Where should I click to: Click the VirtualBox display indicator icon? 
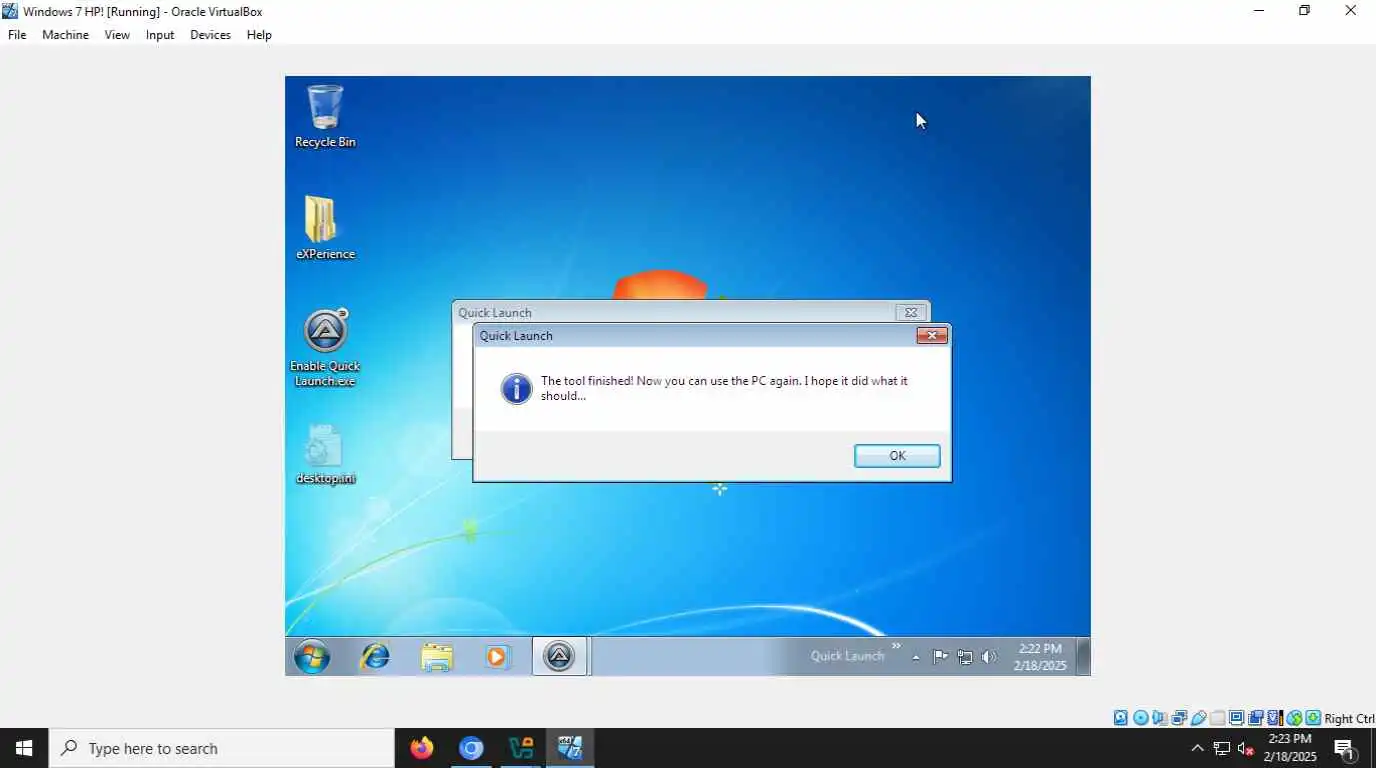1237,718
